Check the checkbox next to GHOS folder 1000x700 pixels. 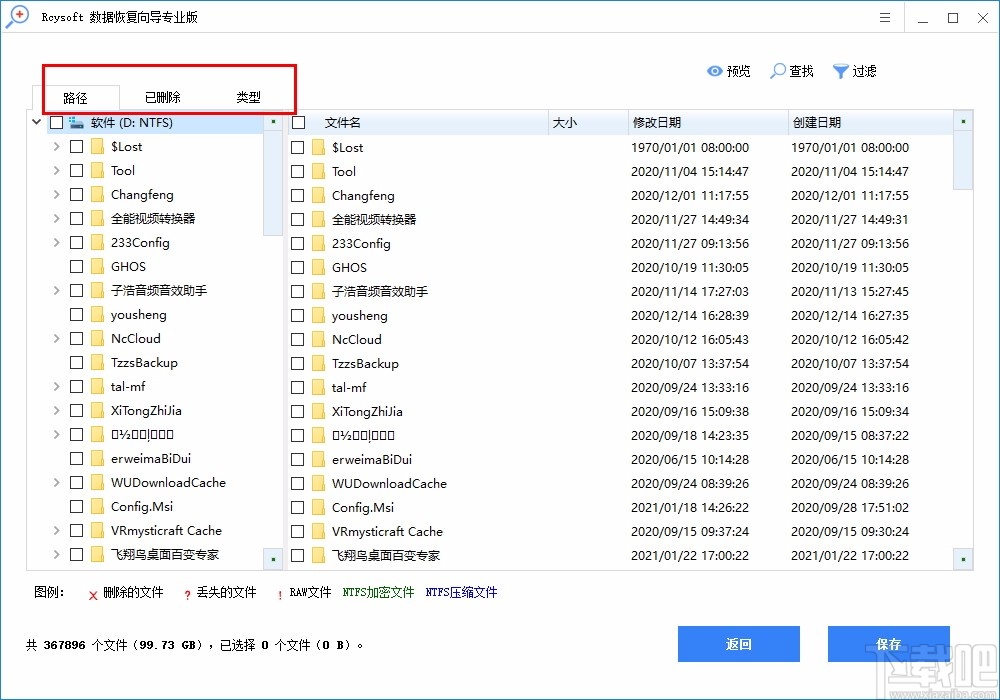click(77, 266)
